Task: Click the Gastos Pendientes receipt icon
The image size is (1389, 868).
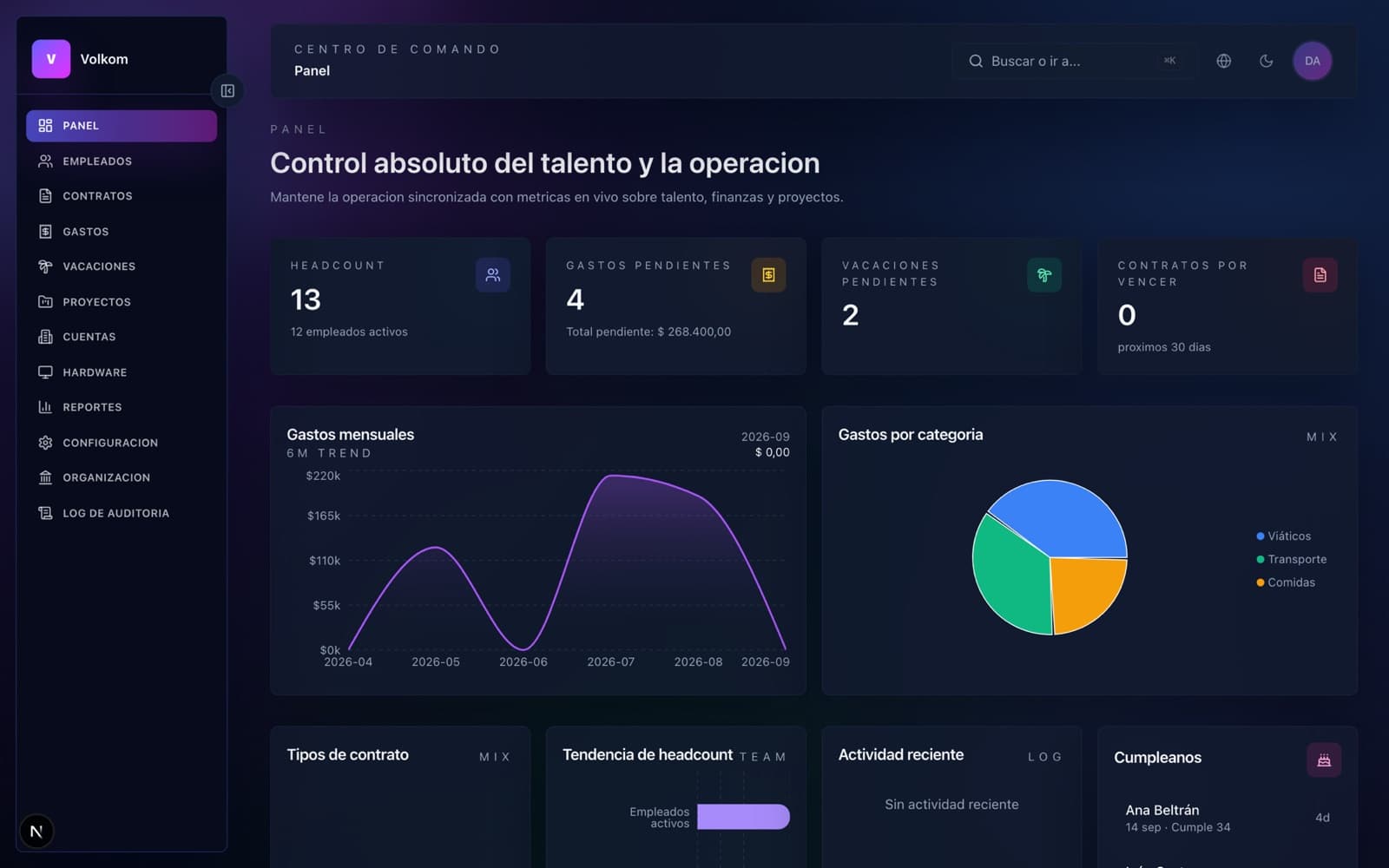Action: 768,275
